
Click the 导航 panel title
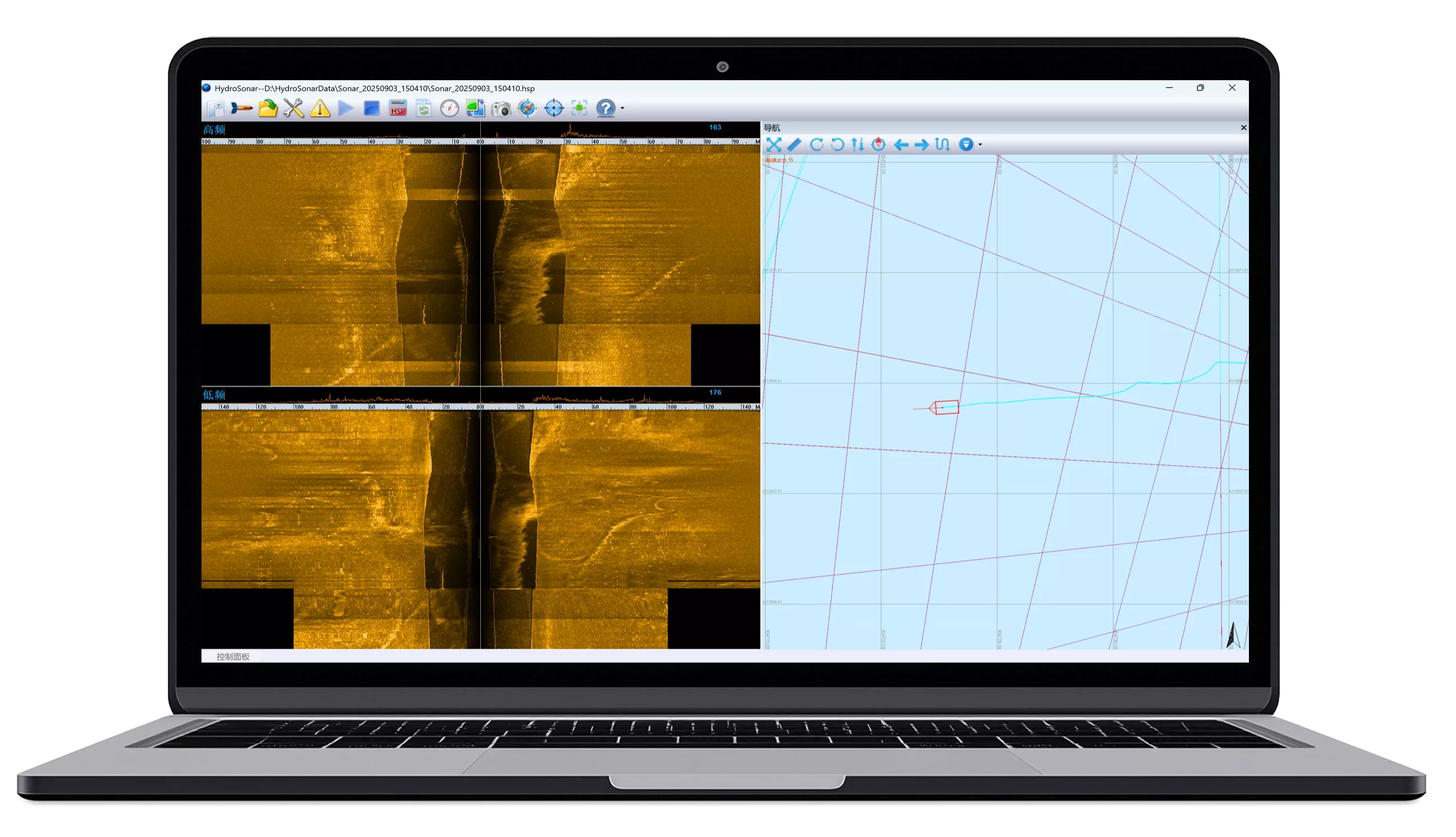(x=772, y=127)
